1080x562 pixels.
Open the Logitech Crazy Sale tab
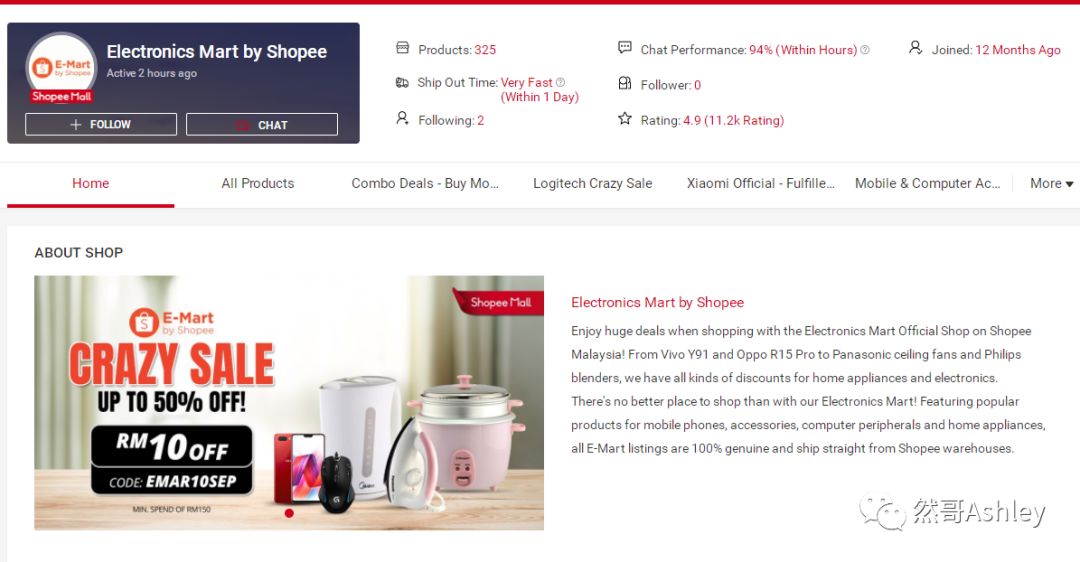(x=592, y=183)
